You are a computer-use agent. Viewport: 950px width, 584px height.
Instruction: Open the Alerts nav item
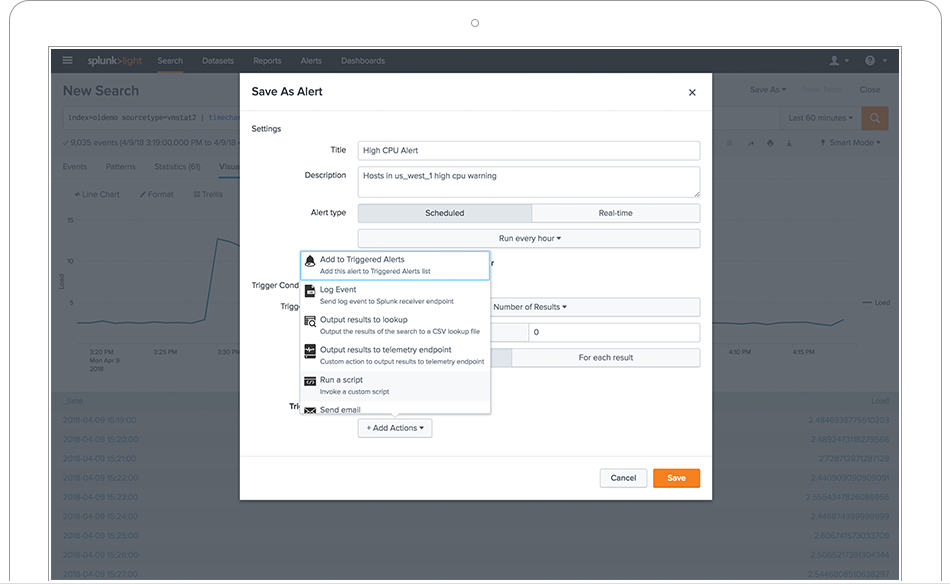tap(311, 61)
